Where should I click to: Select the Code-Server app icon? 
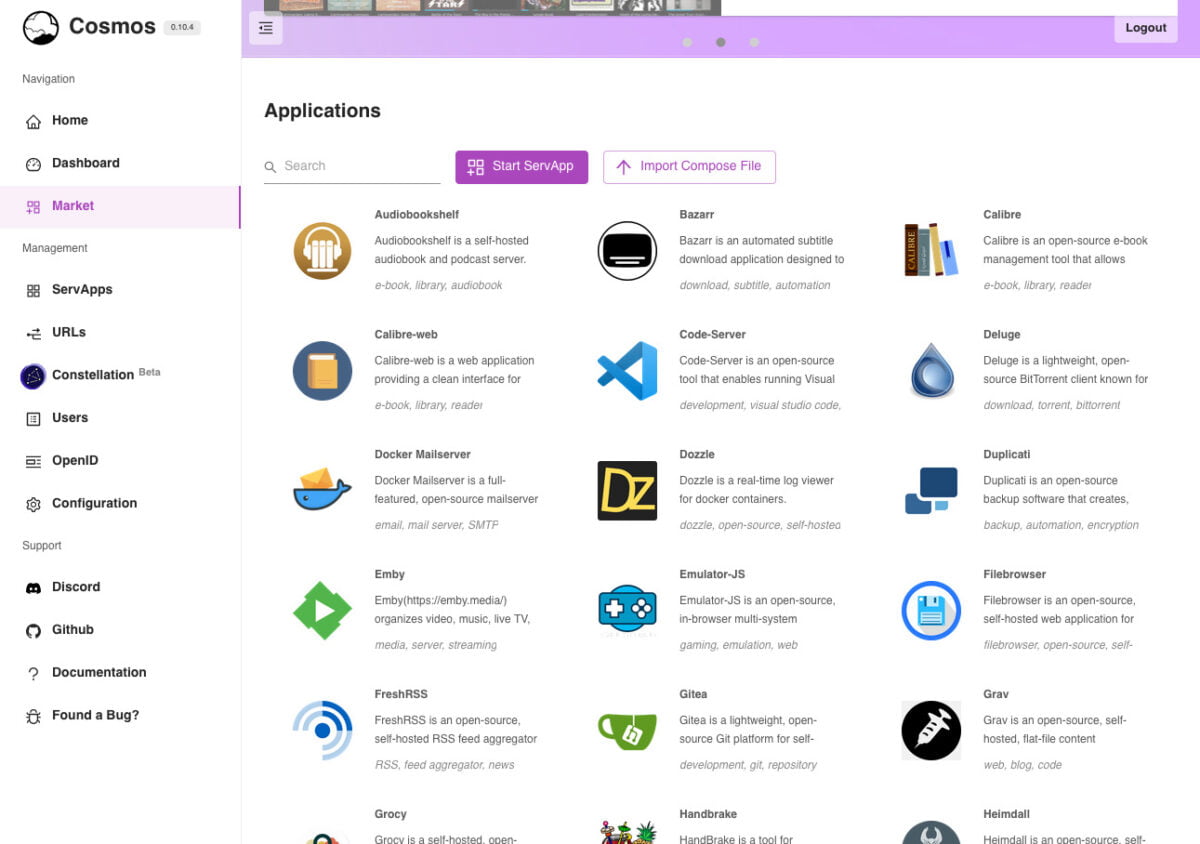[x=626, y=371]
